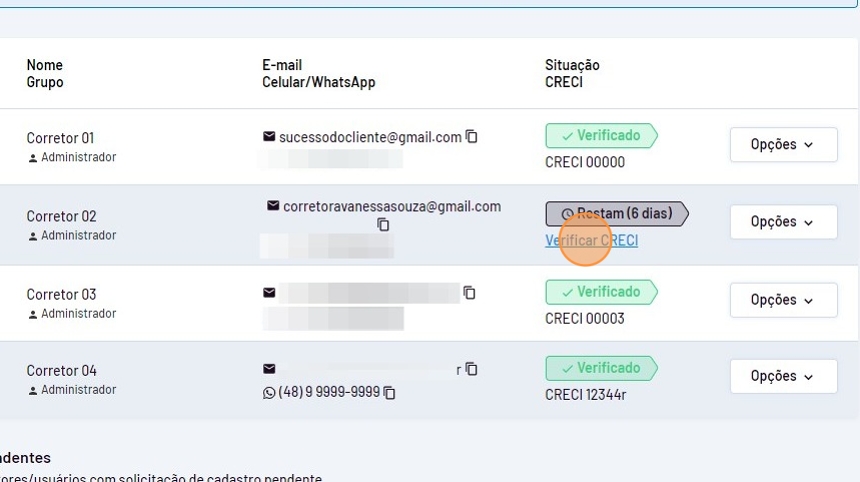Open Opções dropdown for Corretor 01

pos(783,145)
